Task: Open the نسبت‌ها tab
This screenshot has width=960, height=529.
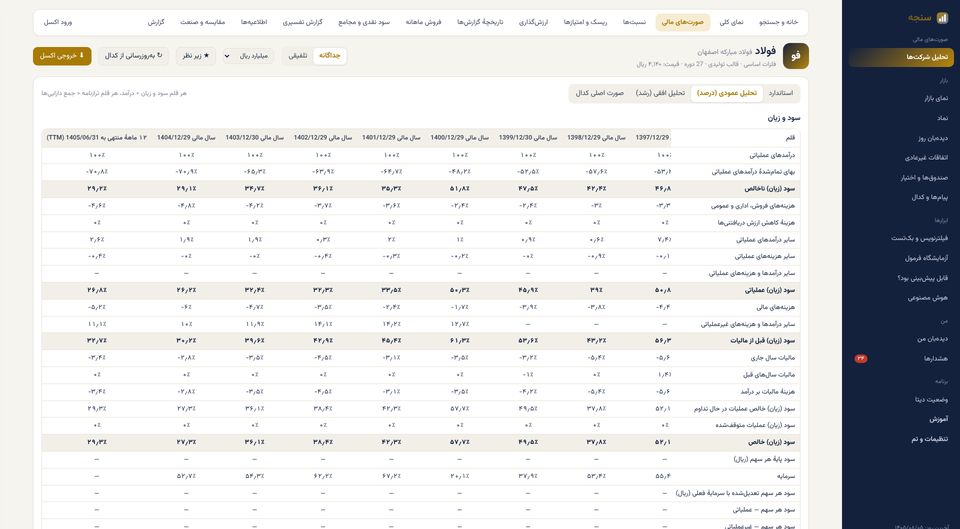Action: 634,22
